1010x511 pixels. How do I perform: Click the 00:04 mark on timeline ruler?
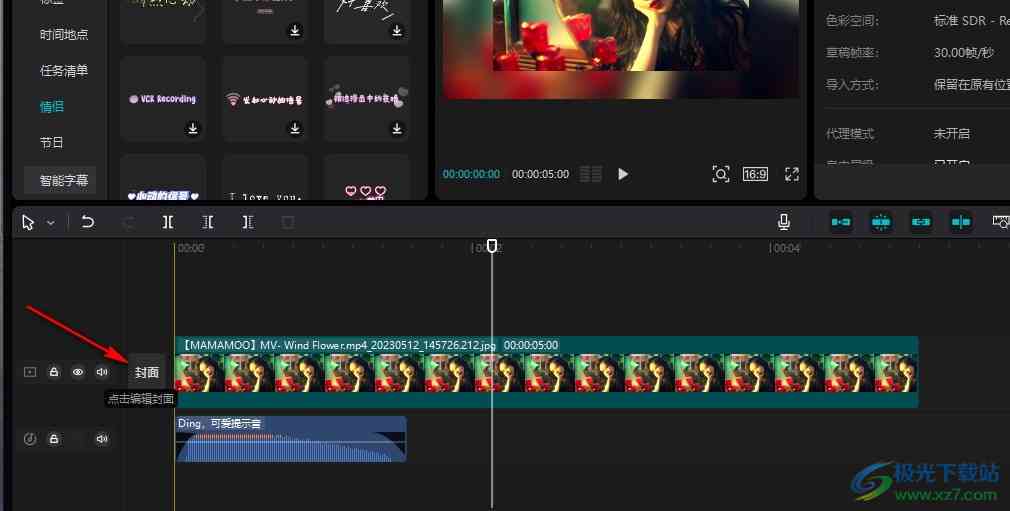[x=785, y=248]
